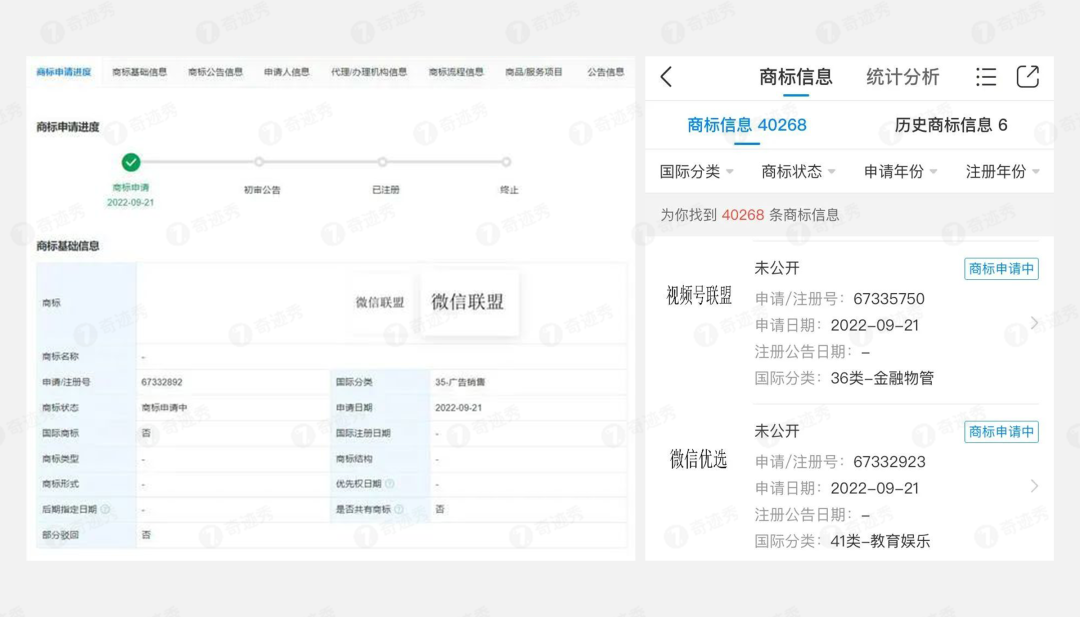The height and width of the screenshot is (617, 1080).
Task: Click the 视频号联盟 trademark image
Action: pos(698,295)
